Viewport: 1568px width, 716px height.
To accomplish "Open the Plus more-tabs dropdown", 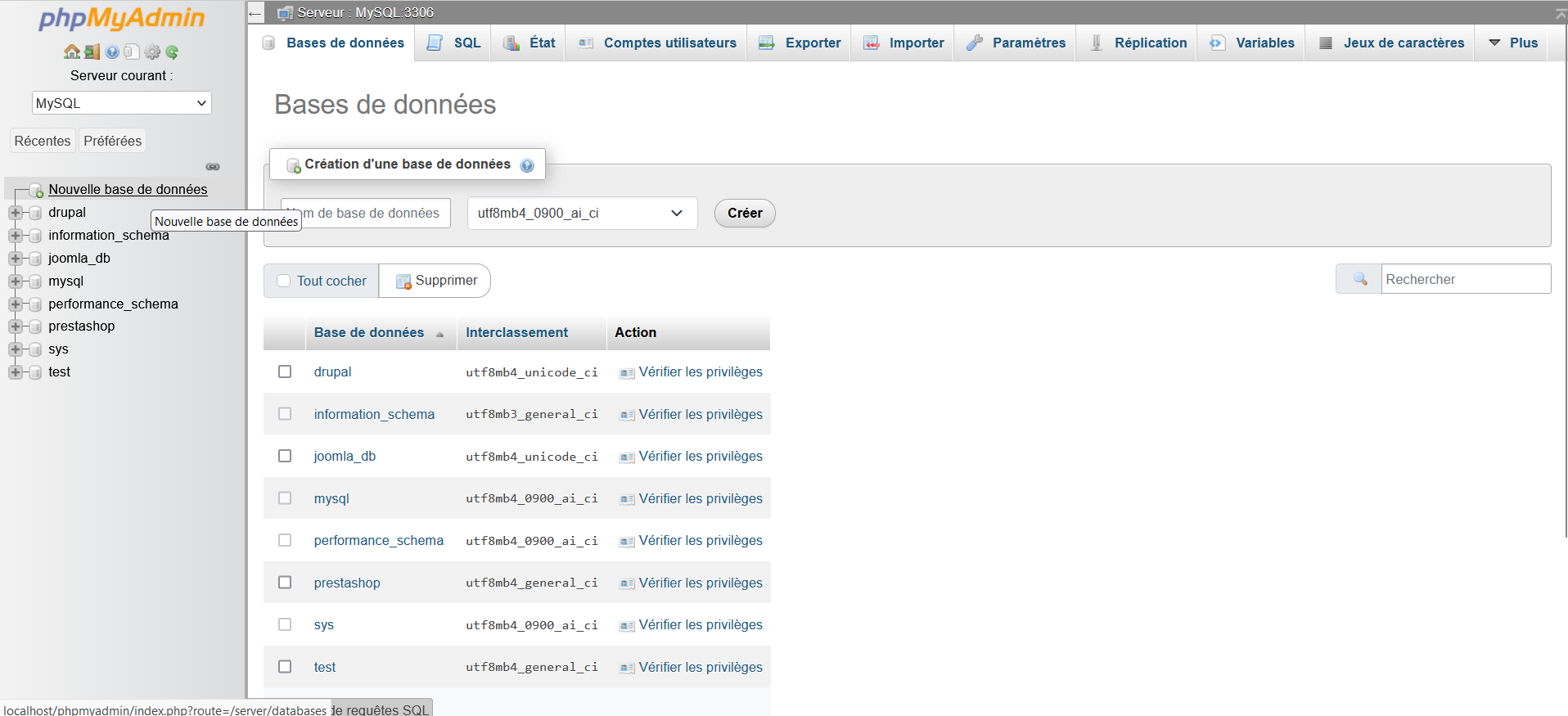I will coord(1512,43).
